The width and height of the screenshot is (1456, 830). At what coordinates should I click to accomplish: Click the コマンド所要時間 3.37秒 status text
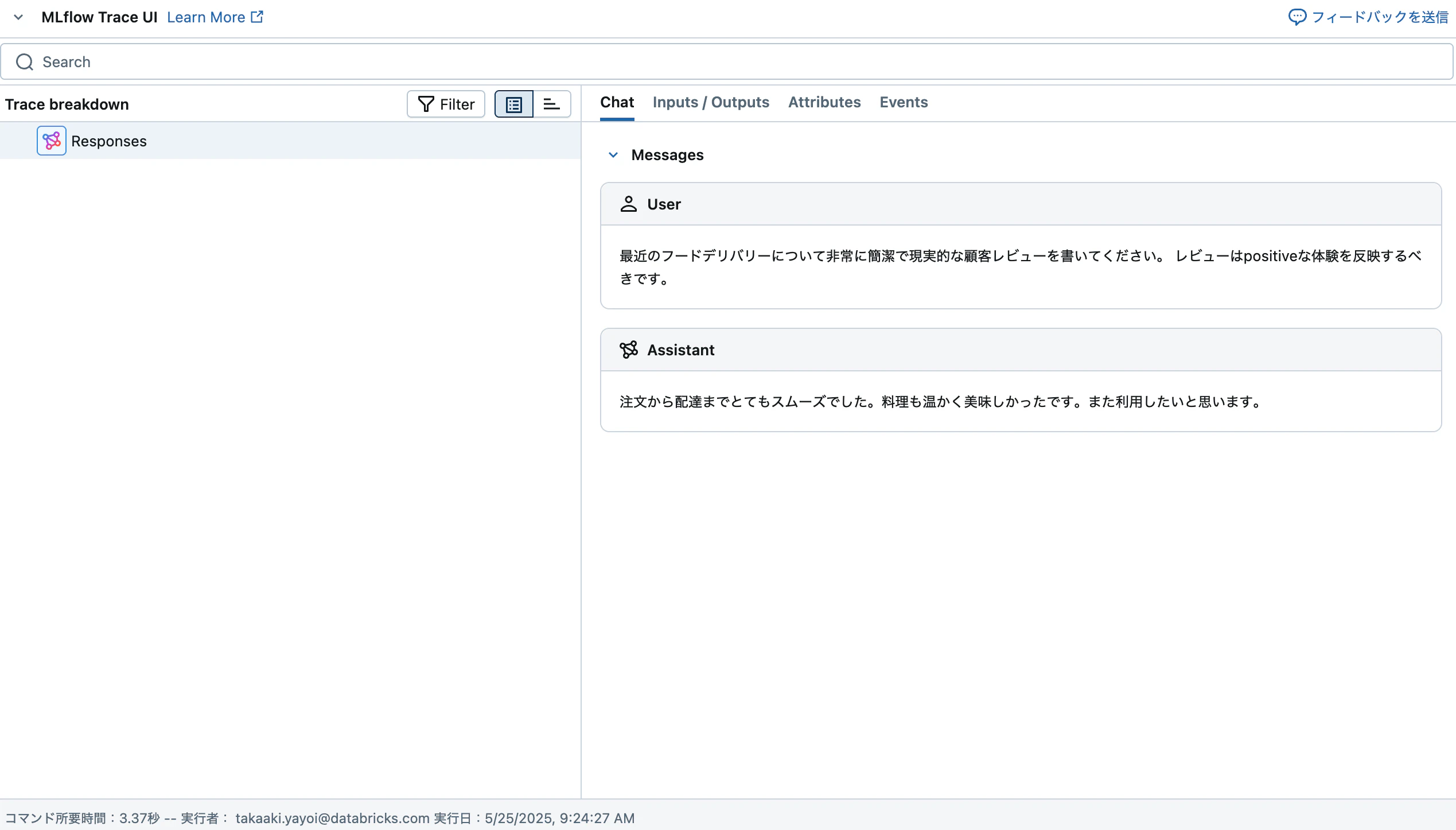(x=82, y=818)
